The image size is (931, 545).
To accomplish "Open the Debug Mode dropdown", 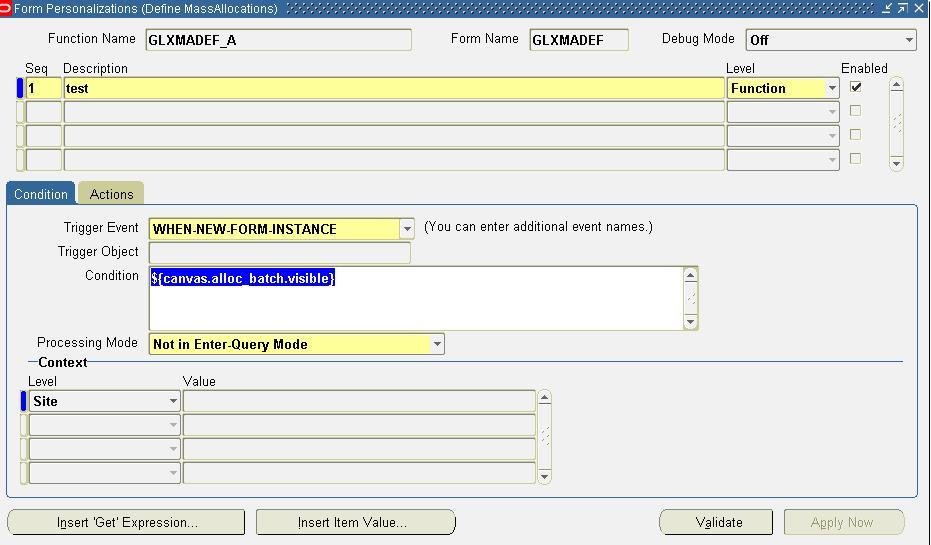I will 908,40.
